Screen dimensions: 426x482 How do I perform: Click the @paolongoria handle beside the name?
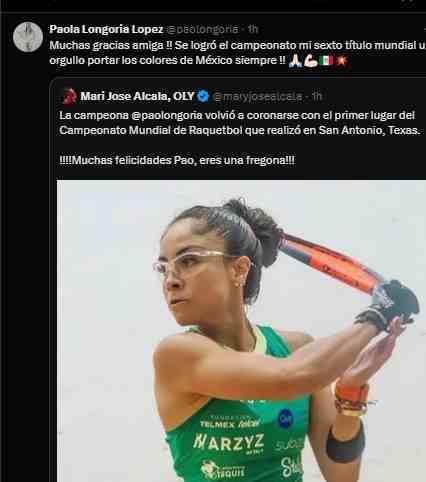point(202,29)
